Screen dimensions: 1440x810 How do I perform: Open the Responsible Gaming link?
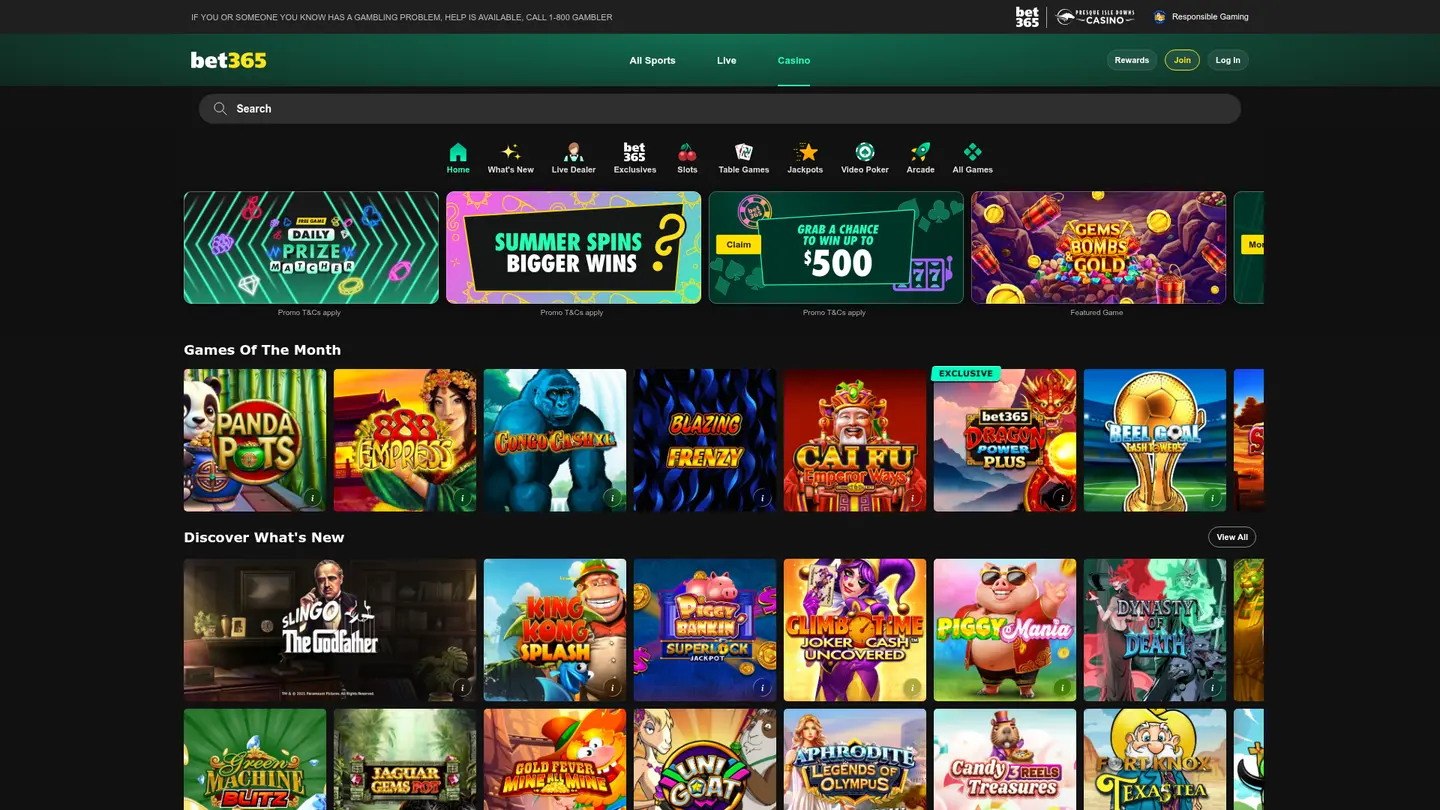[x=1210, y=17]
